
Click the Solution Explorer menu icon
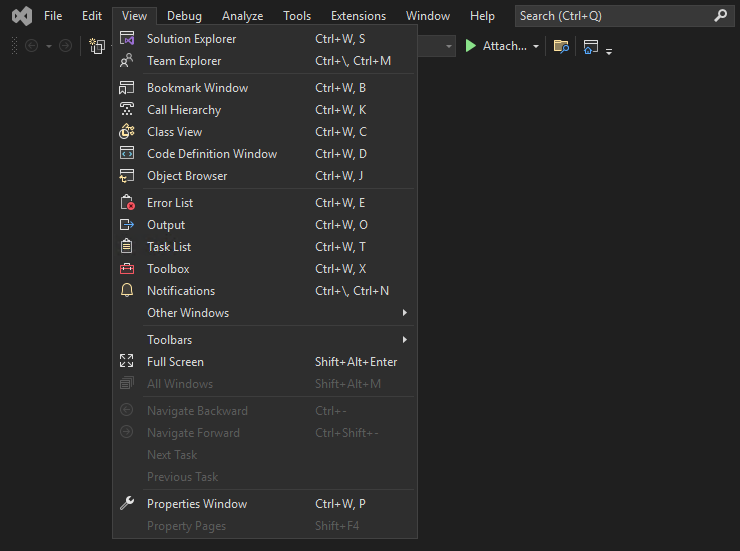(127, 38)
